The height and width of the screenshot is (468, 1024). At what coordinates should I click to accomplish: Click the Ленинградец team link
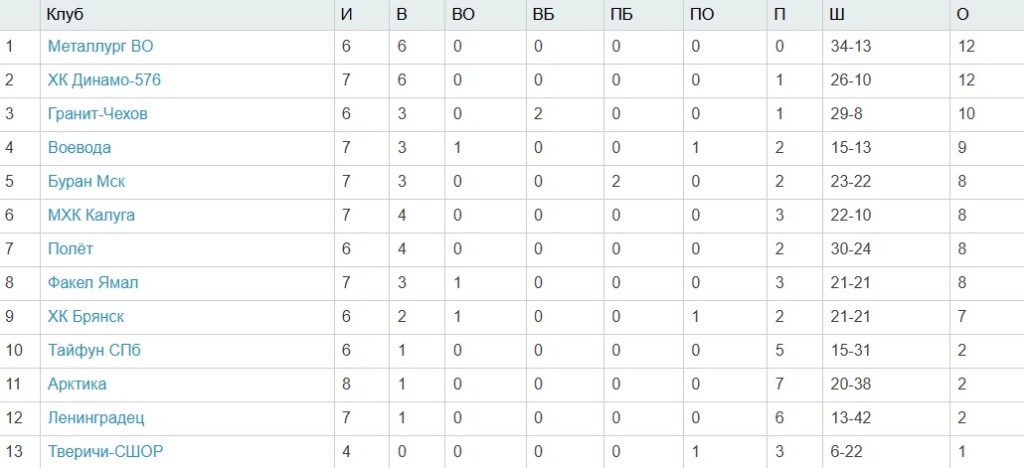(x=96, y=418)
